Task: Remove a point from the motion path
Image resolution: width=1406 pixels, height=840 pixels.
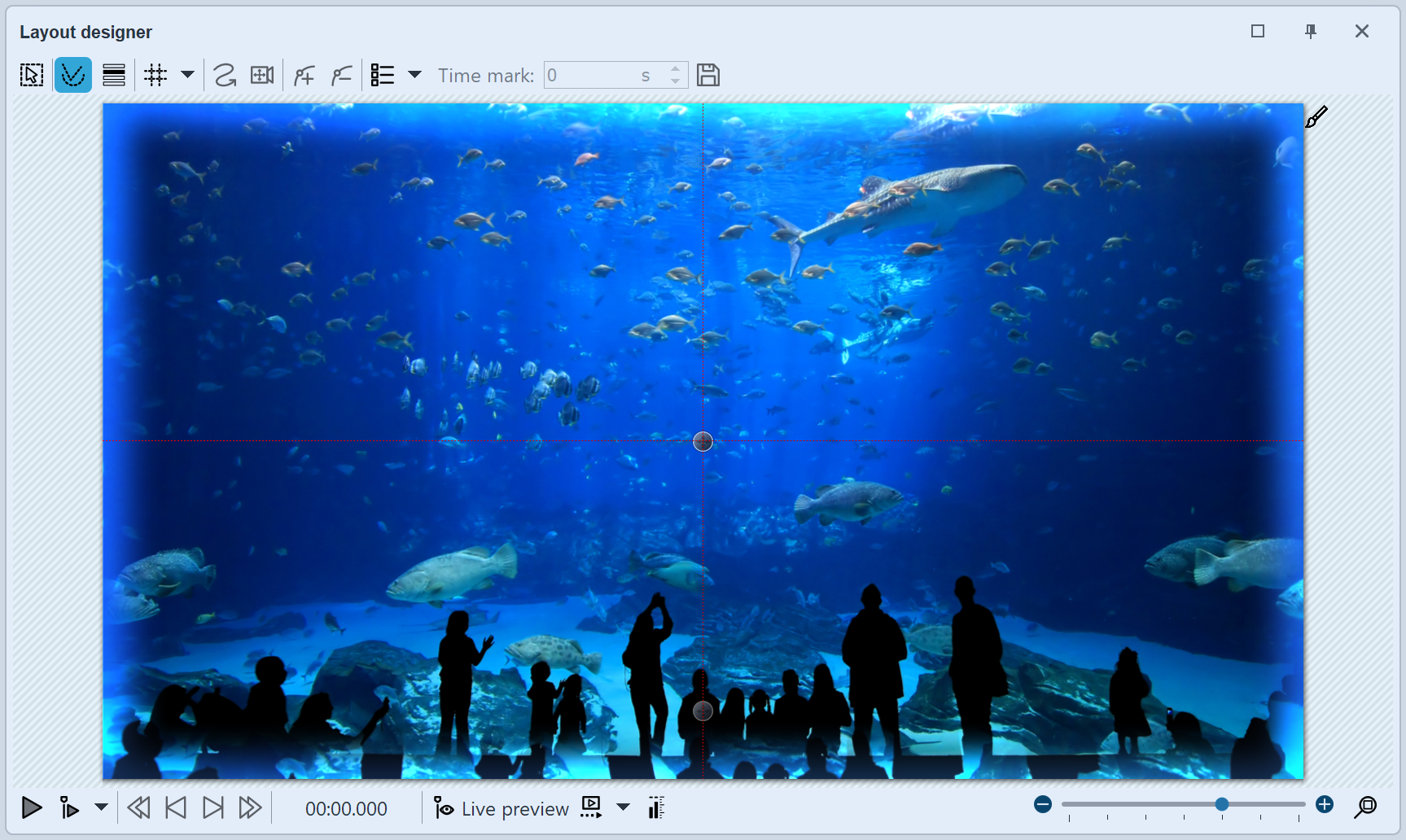Action: 341,74
